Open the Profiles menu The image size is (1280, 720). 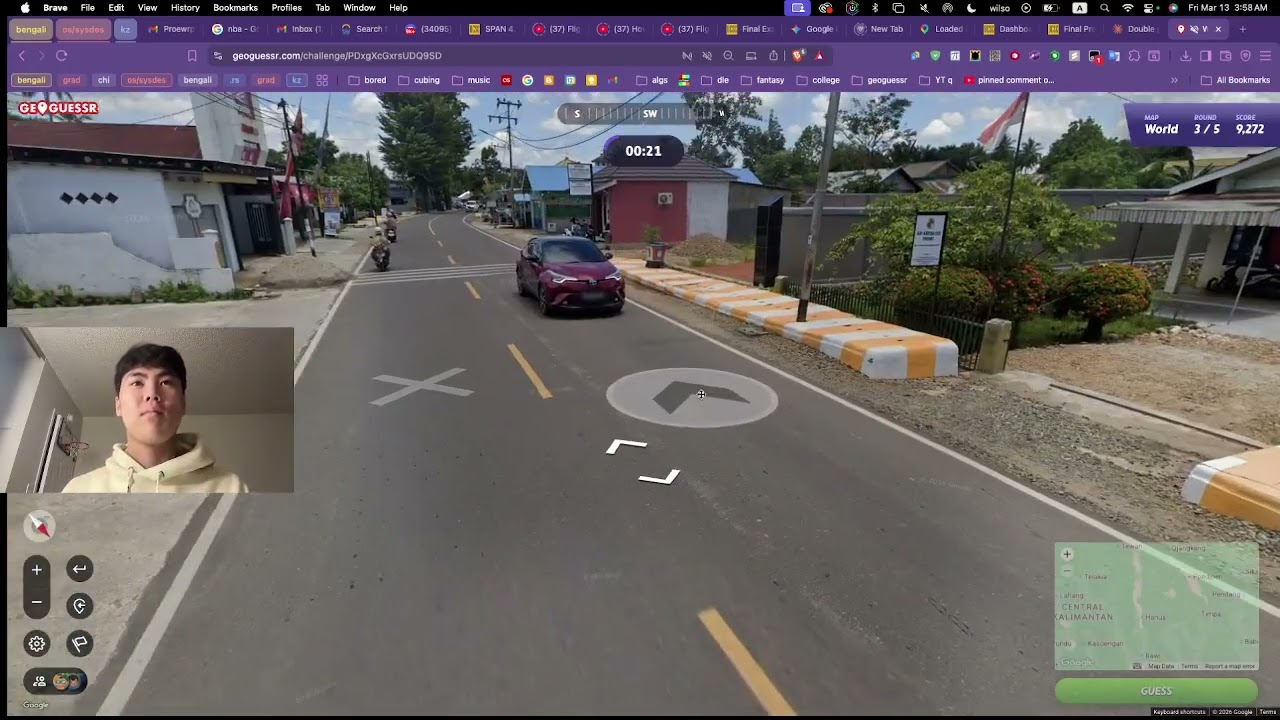tap(287, 7)
